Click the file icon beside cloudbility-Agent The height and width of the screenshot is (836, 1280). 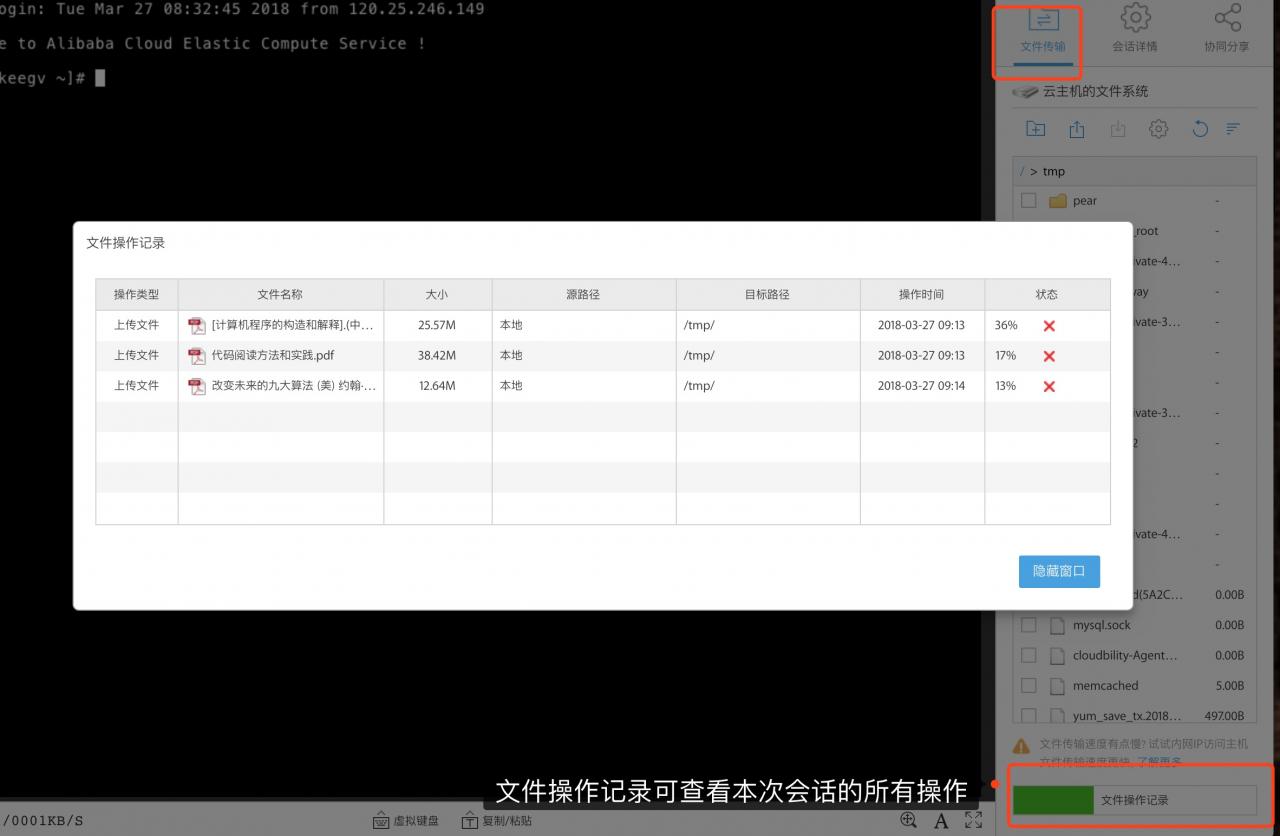click(1058, 656)
